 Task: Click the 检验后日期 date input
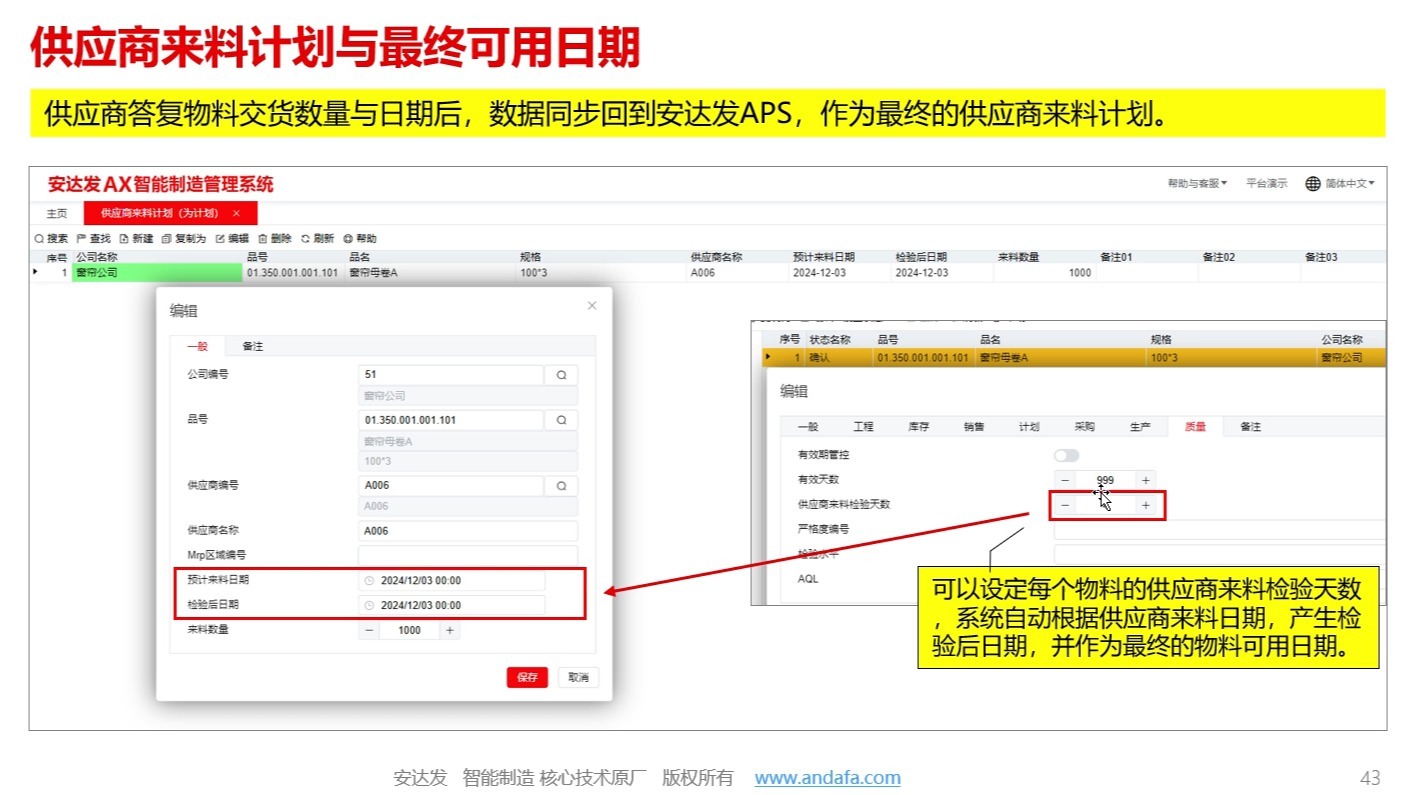coord(452,605)
